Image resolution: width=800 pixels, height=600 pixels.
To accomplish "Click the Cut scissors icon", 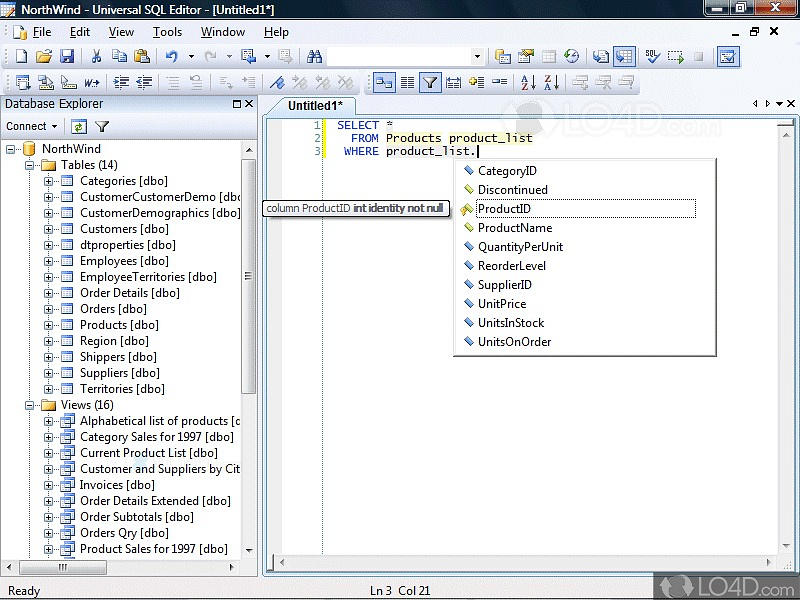I will 97,57.
